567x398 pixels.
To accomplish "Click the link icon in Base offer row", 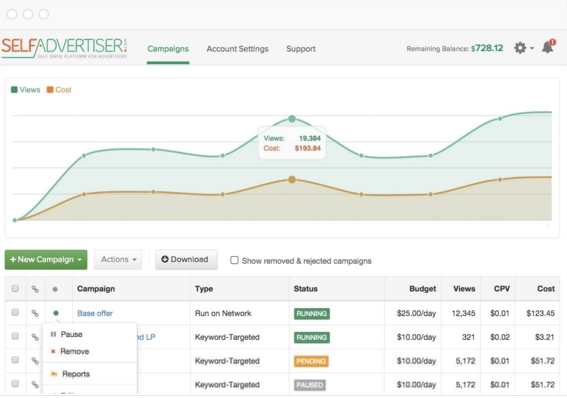I will 35,313.
